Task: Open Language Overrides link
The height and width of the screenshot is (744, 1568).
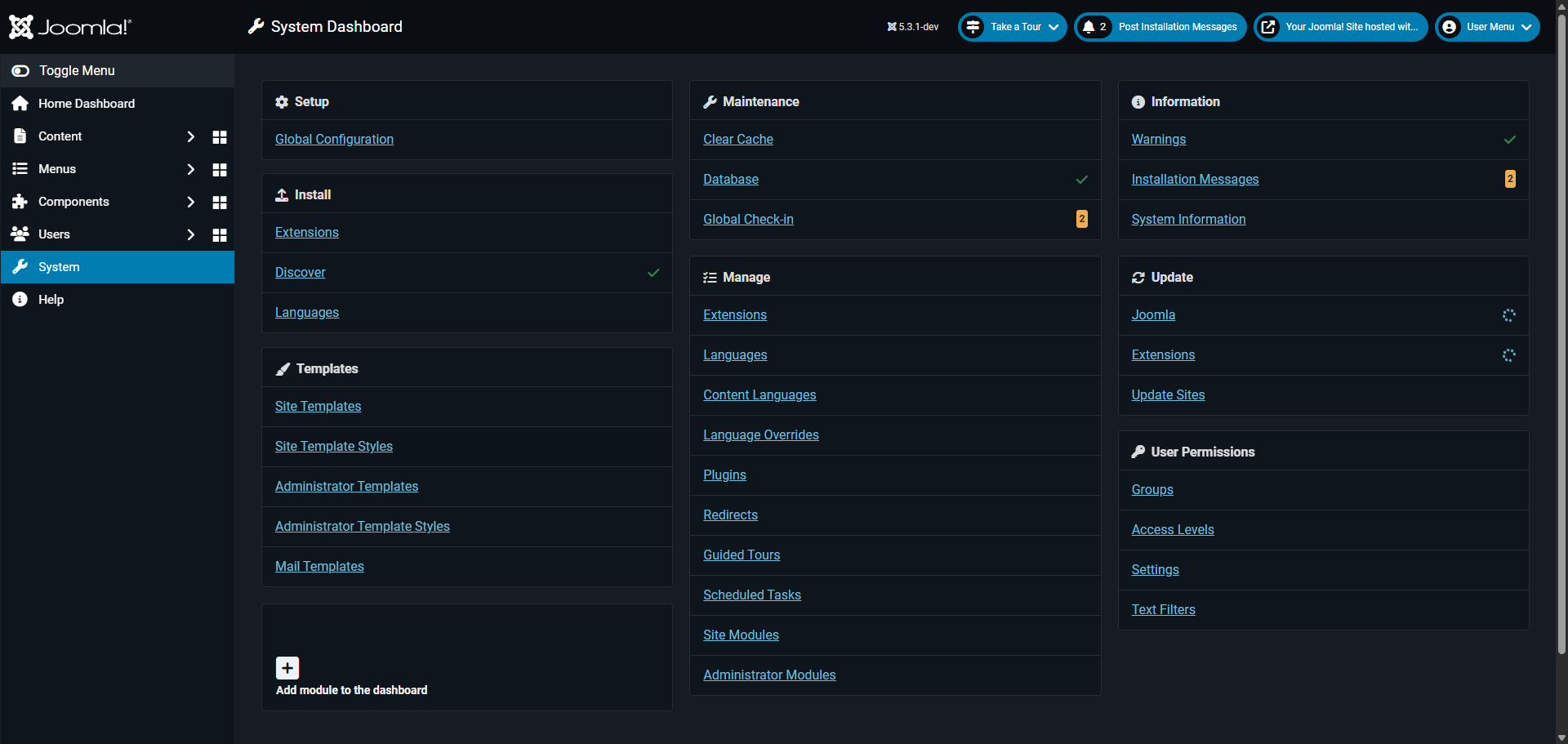Action: click(x=761, y=435)
